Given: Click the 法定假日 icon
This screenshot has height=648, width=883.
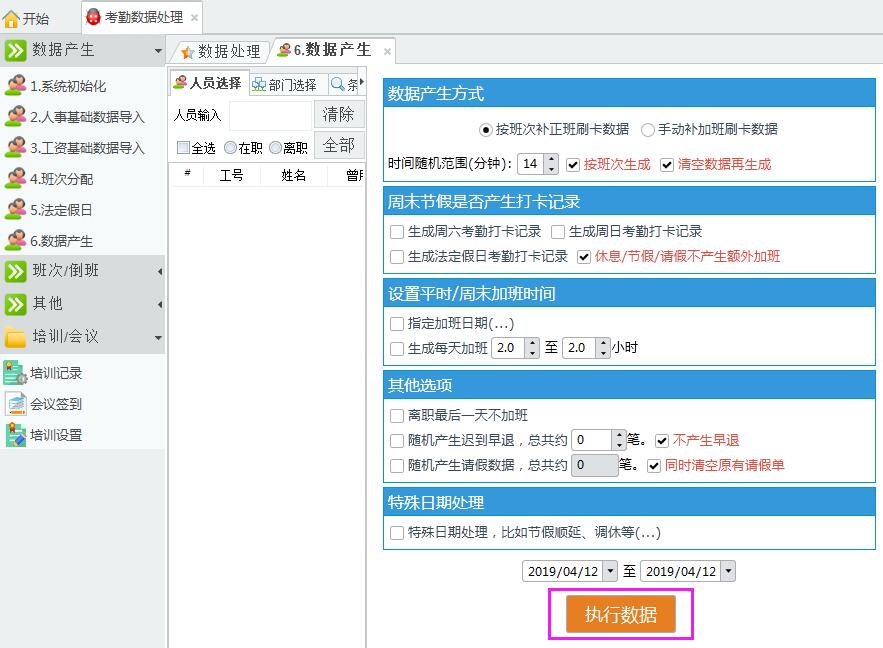Looking at the screenshot, I should pos(16,210).
